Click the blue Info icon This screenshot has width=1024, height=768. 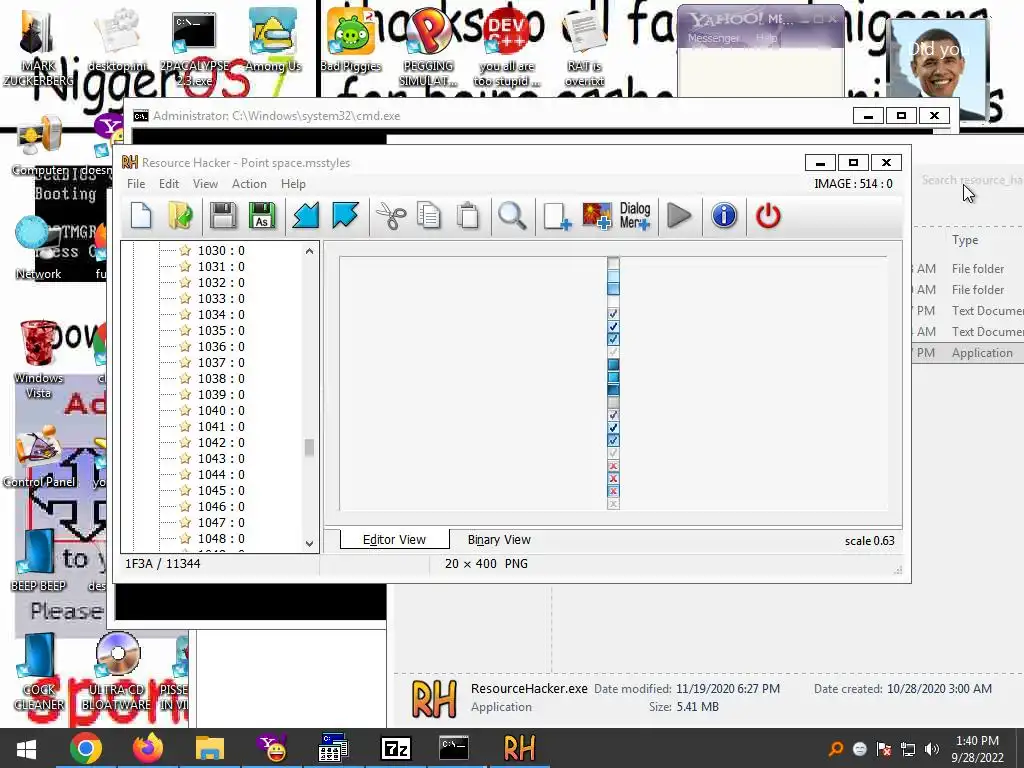pyautogui.click(x=724, y=216)
